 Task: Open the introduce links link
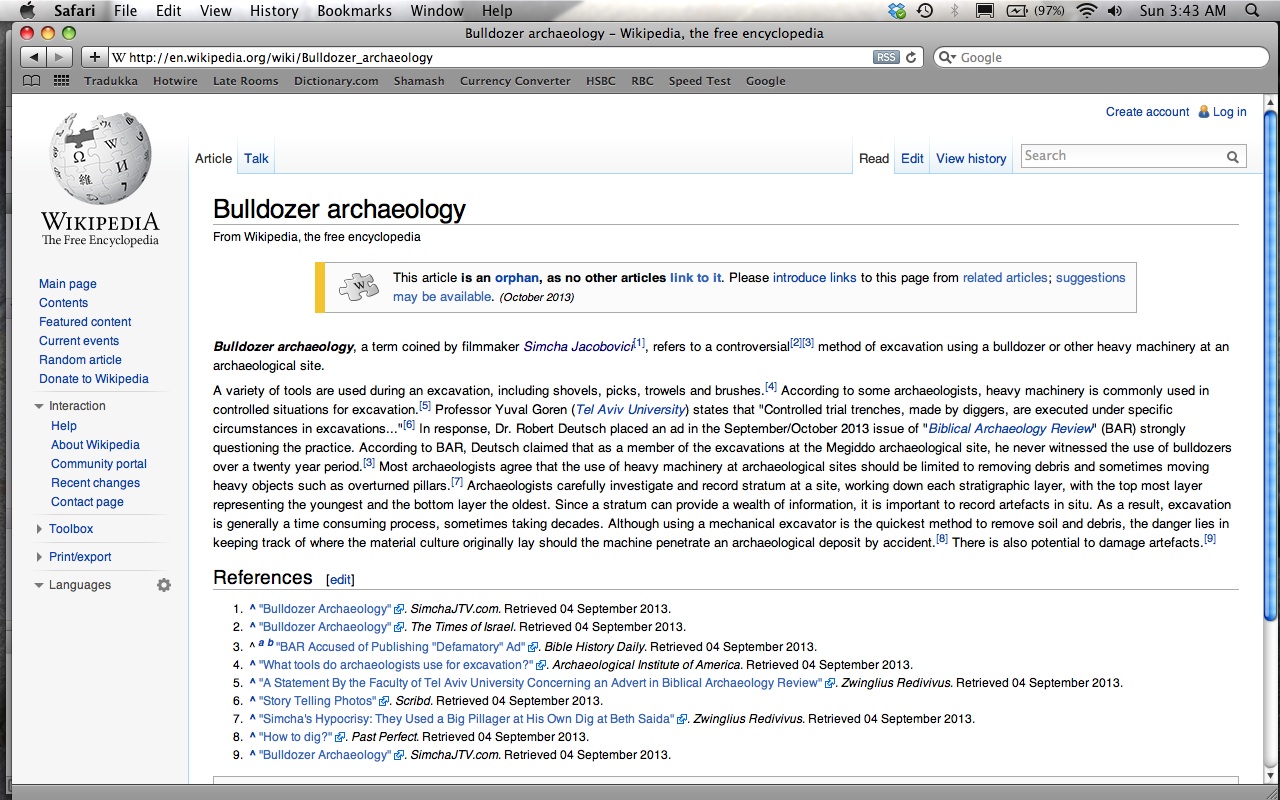[x=814, y=278]
